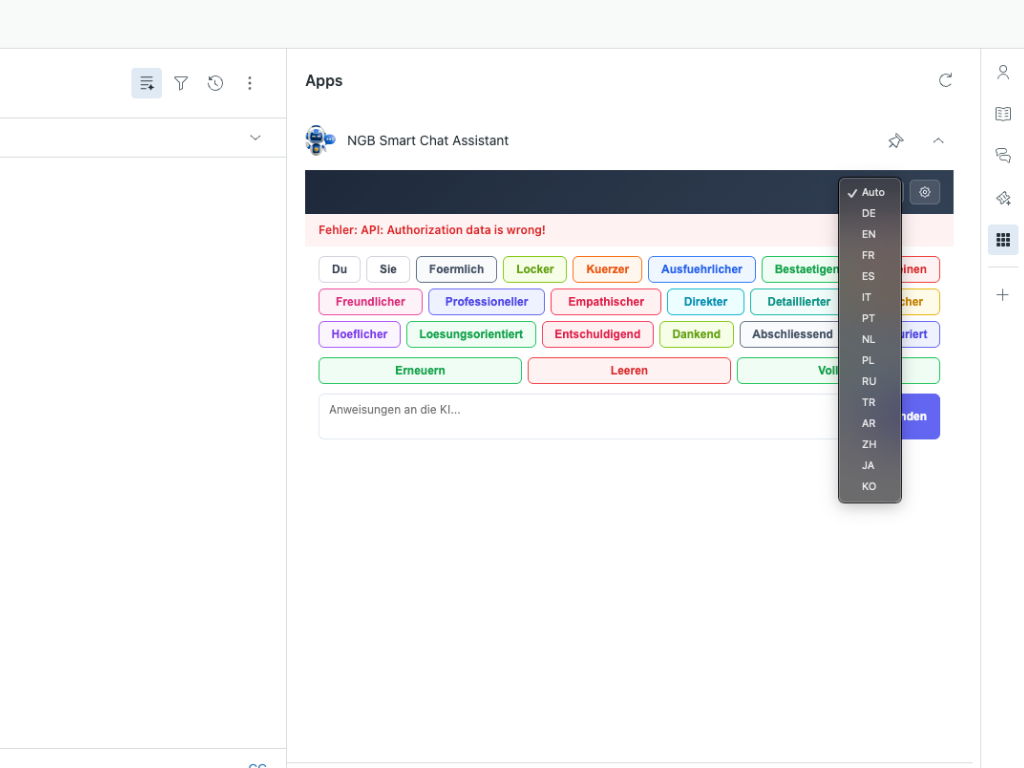Click the "Erneuern" button
Viewport: 1024px width, 768px height.
419,370
